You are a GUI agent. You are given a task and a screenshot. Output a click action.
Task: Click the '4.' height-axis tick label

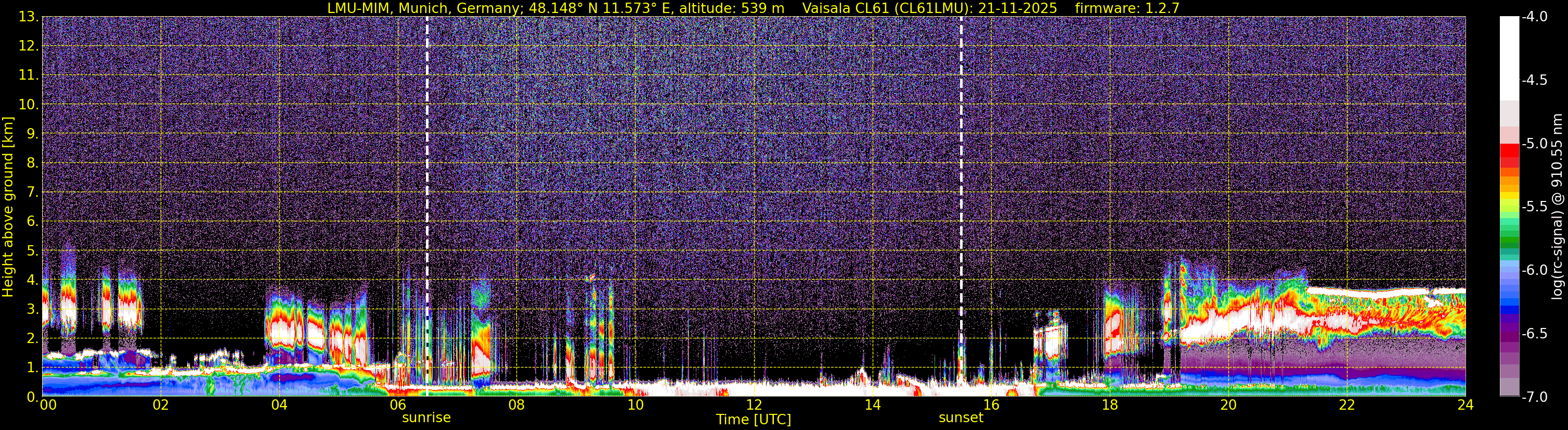click(32, 280)
